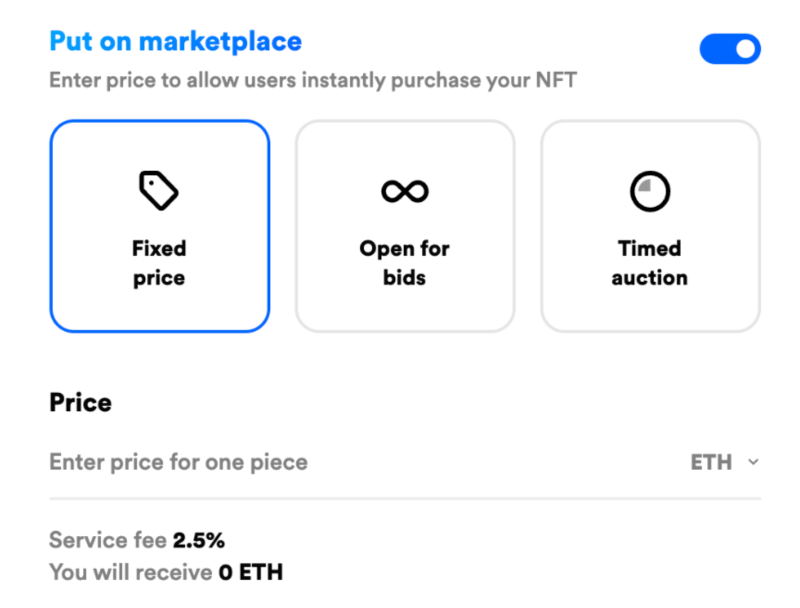The image size is (800, 608).
Task: Select the Fixed price option card
Action: [160, 226]
